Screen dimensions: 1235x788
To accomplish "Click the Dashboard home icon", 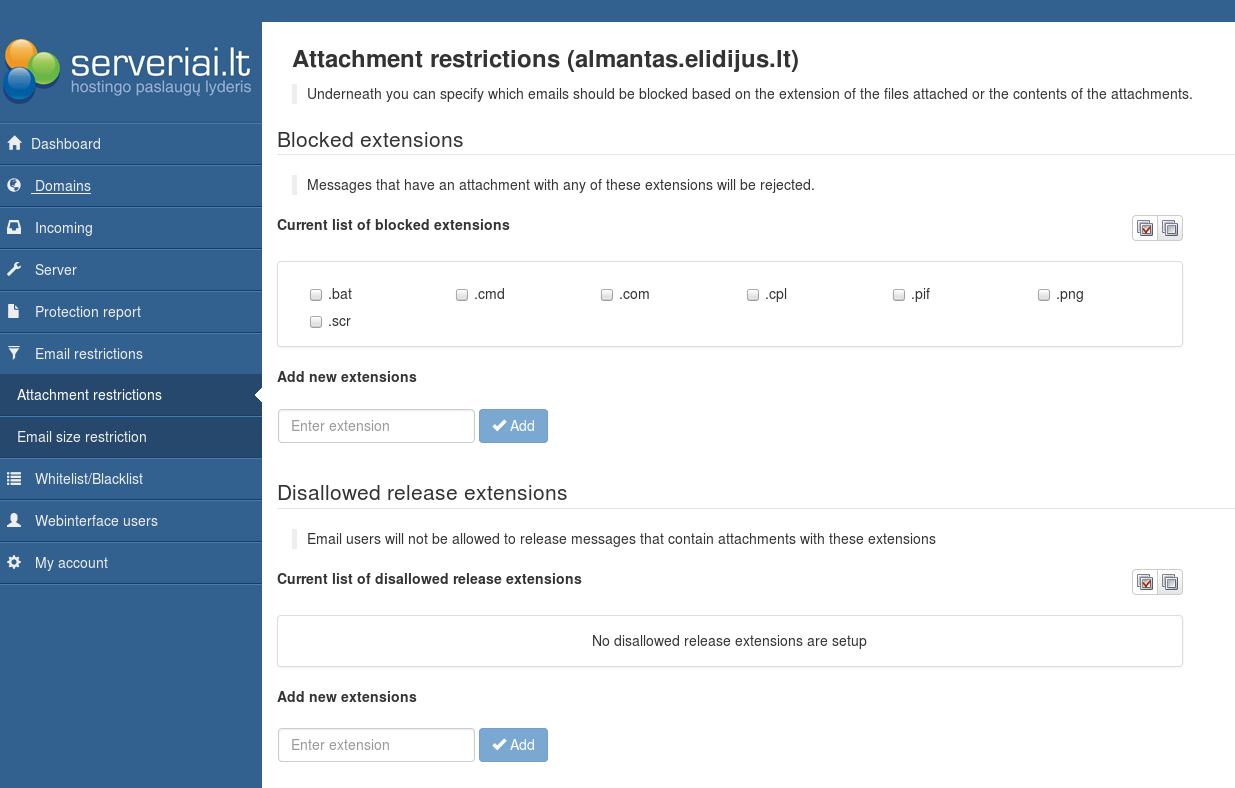I will pyautogui.click(x=14, y=144).
